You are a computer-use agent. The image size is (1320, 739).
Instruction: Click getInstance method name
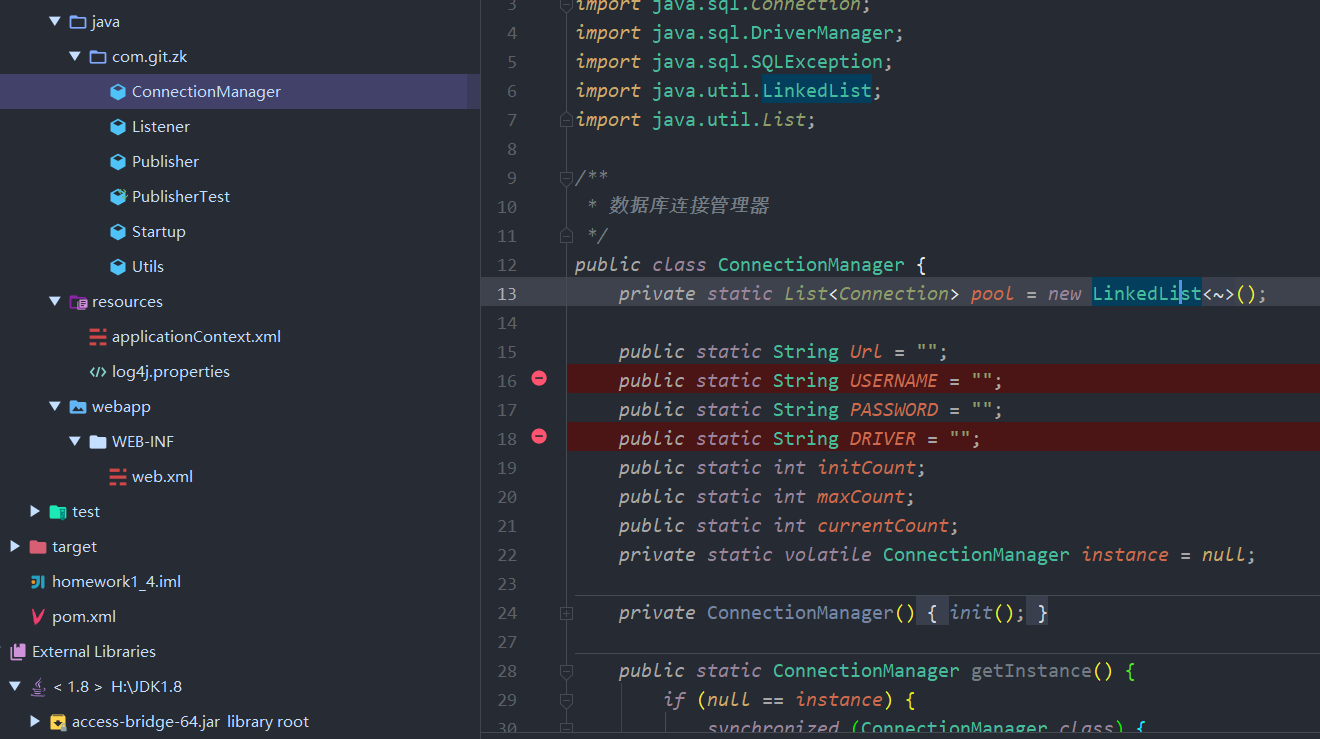click(x=1032, y=670)
